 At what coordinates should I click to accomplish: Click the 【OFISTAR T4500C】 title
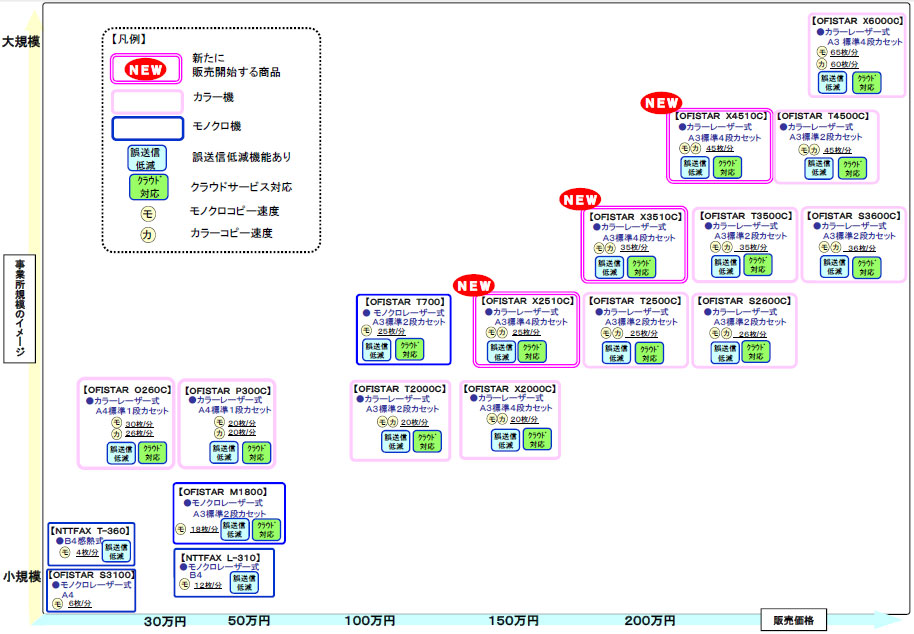tap(823, 116)
